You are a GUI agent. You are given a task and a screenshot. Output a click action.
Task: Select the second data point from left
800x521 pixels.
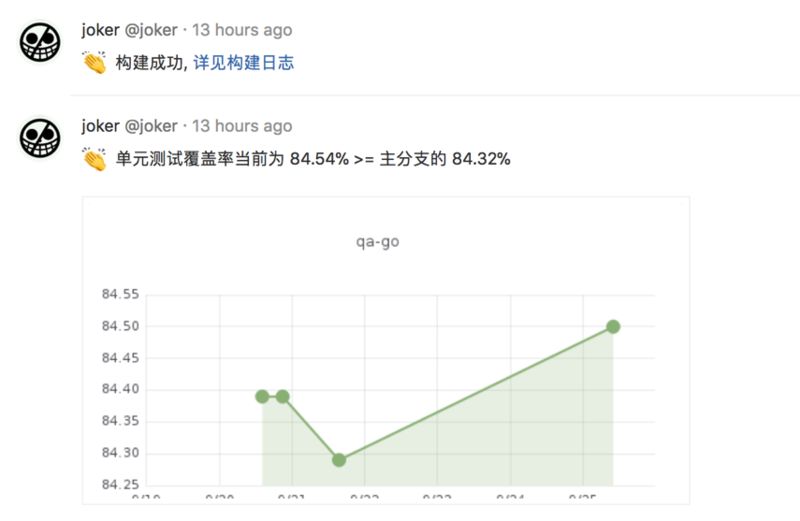point(283,396)
